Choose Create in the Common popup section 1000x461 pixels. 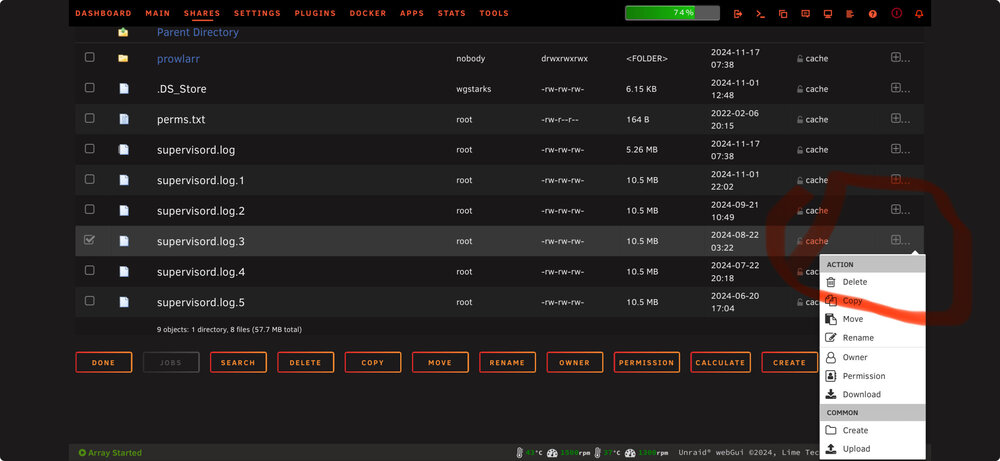(x=872, y=430)
